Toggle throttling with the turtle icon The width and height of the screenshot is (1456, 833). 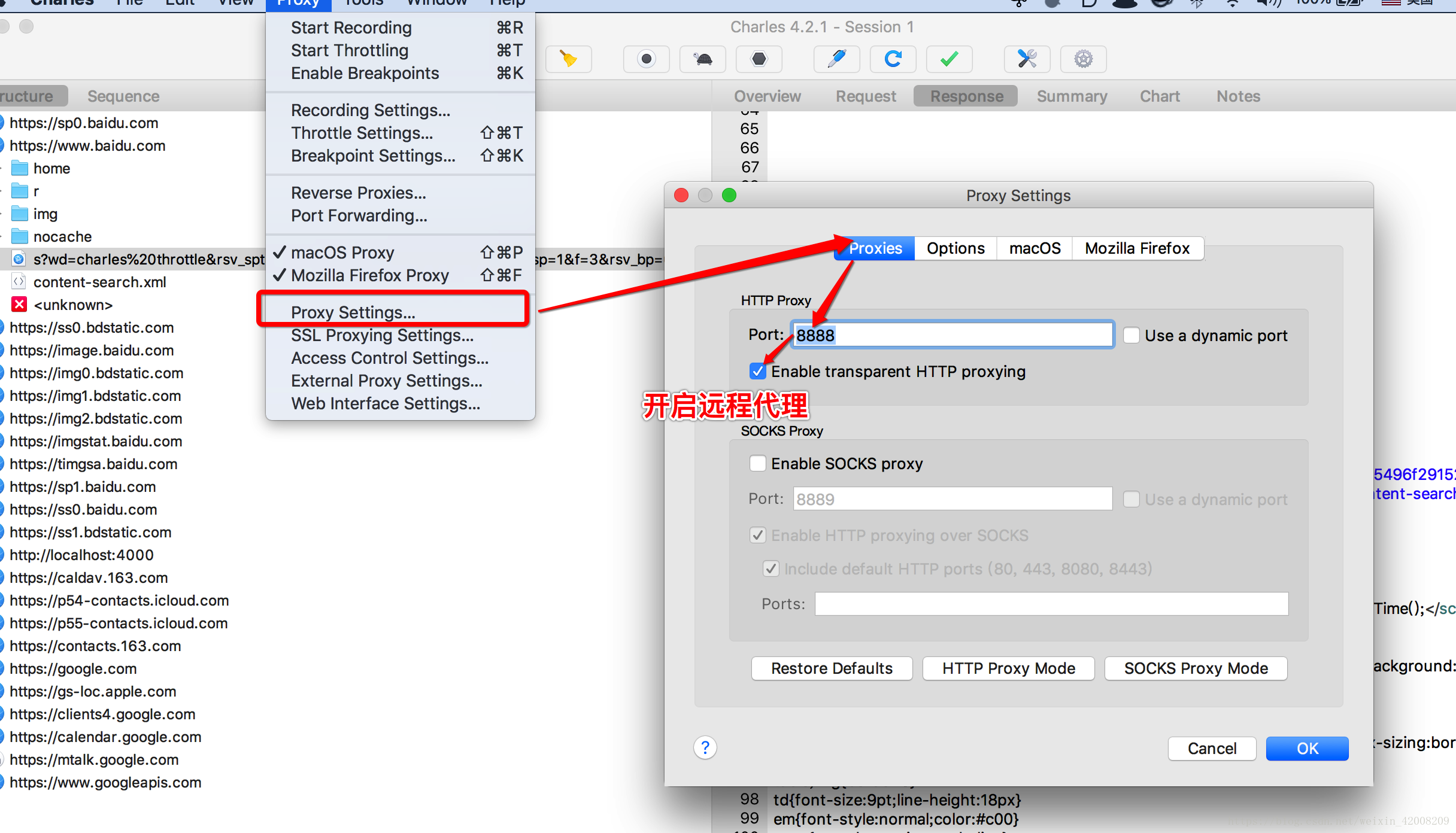pyautogui.click(x=703, y=59)
